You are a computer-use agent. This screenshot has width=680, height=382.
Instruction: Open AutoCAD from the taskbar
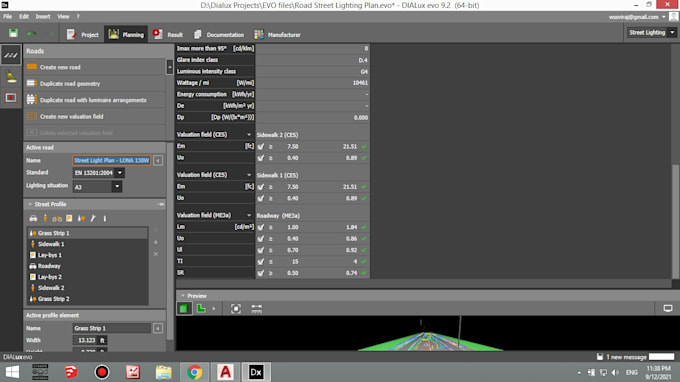(225, 372)
